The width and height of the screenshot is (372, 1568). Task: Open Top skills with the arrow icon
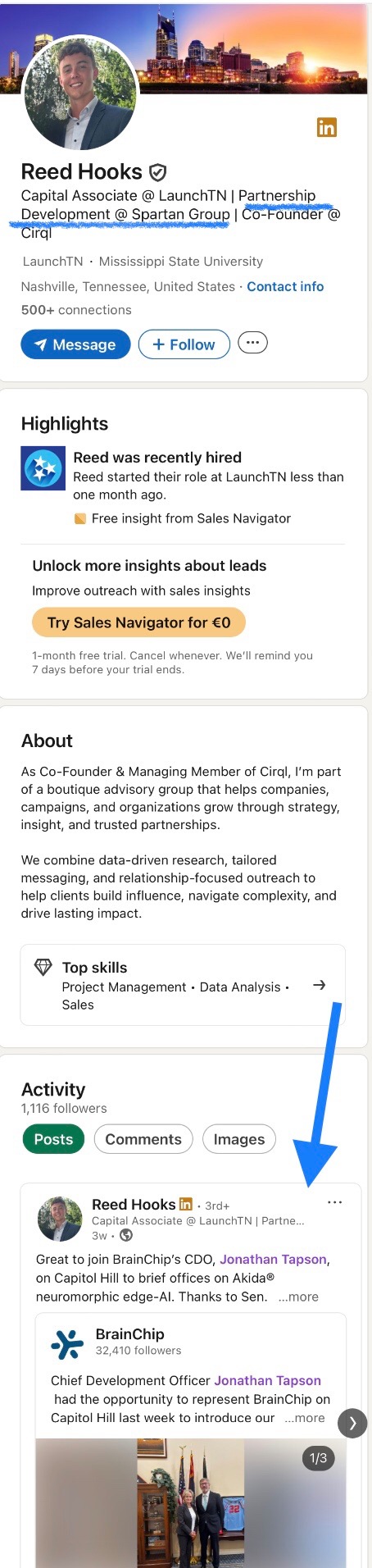pyautogui.click(x=320, y=985)
